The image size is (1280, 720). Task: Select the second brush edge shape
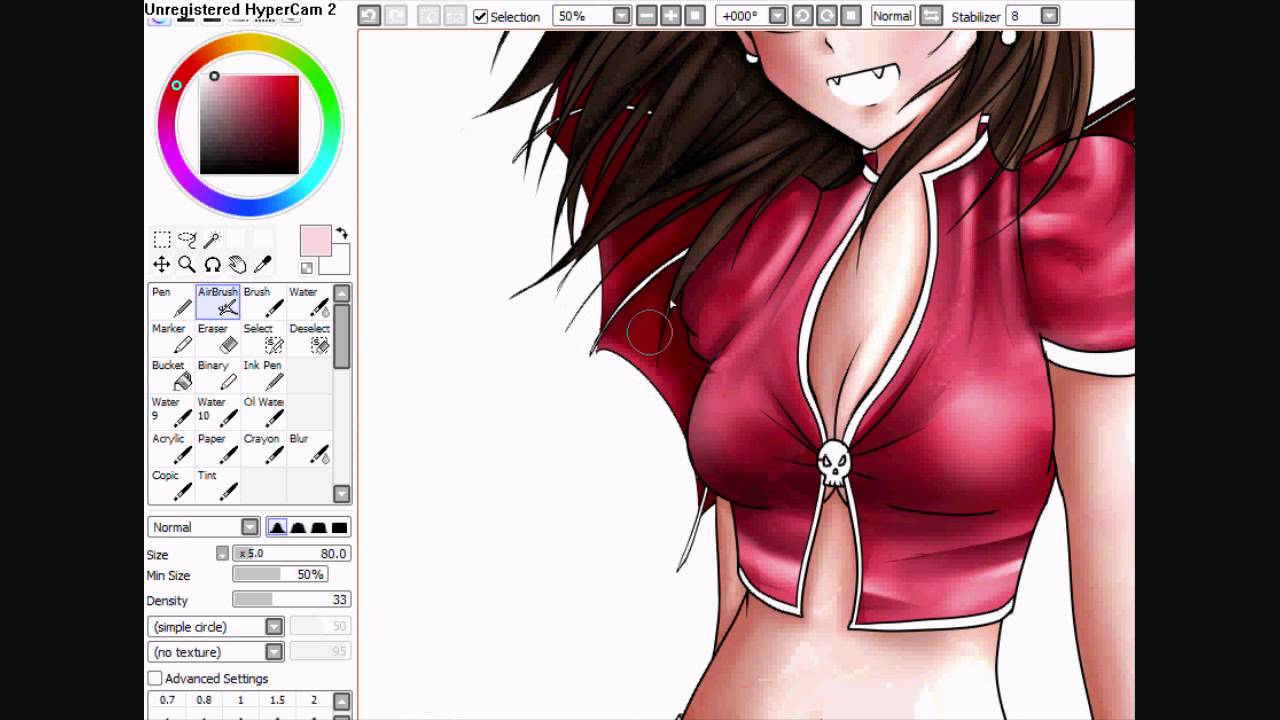coord(298,527)
